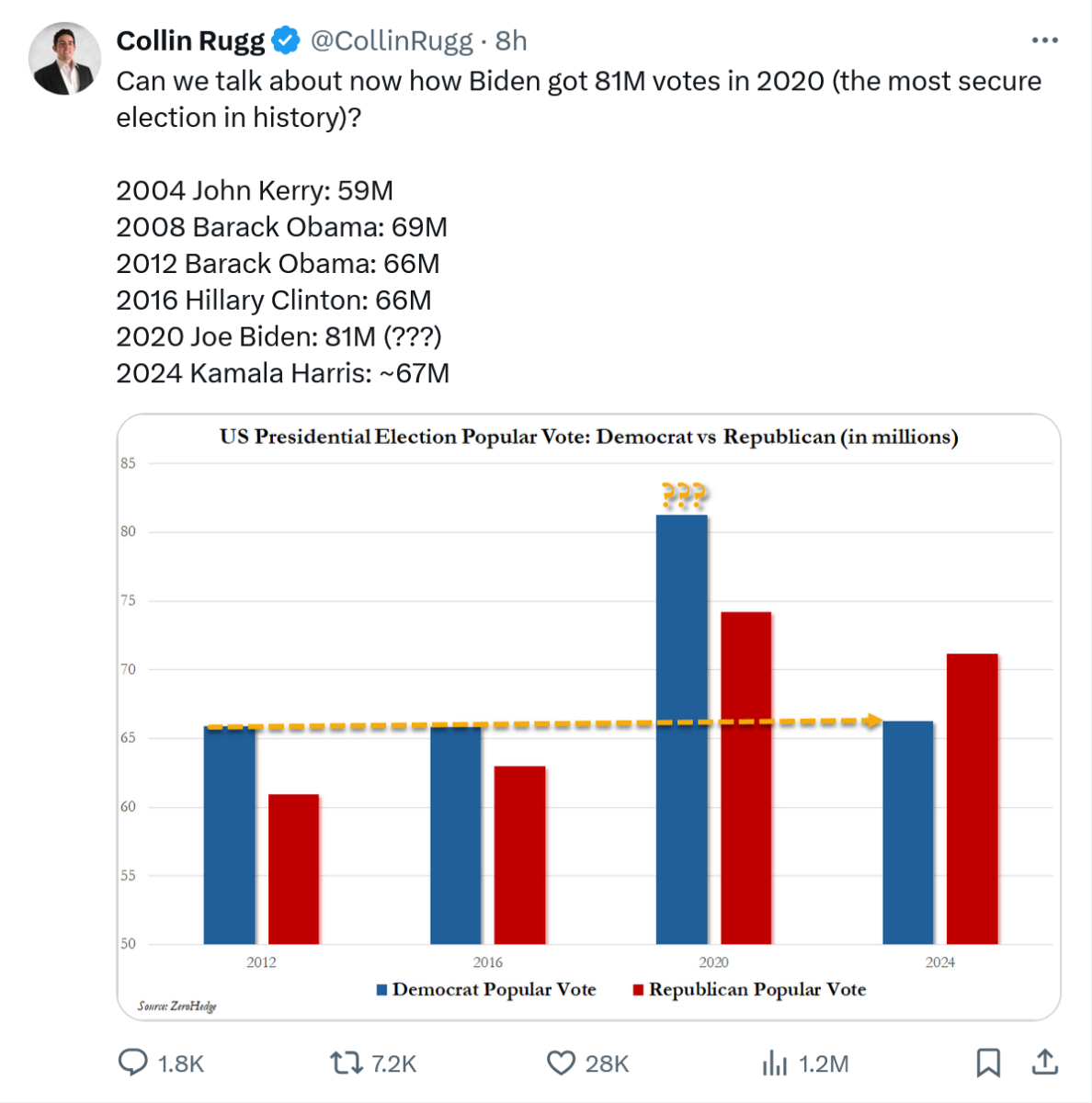Viewport: 1092px width, 1103px height.
Task: Click the blue verified badge
Action: [287, 40]
